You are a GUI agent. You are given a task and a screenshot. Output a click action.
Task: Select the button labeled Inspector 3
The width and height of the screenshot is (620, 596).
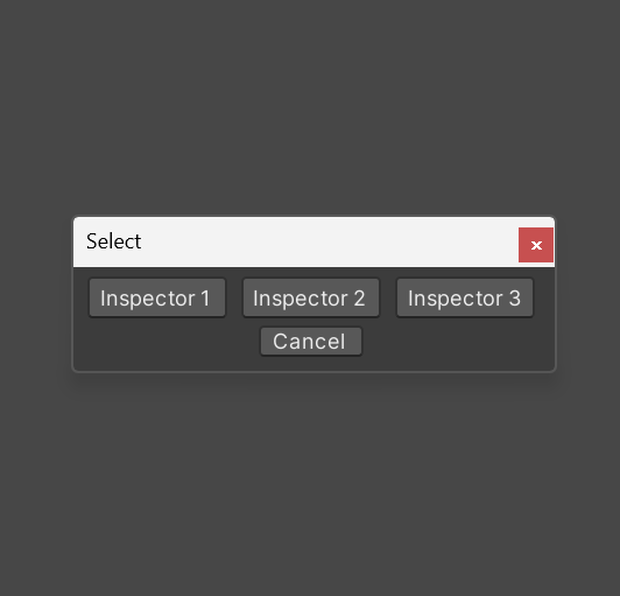coord(465,298)
